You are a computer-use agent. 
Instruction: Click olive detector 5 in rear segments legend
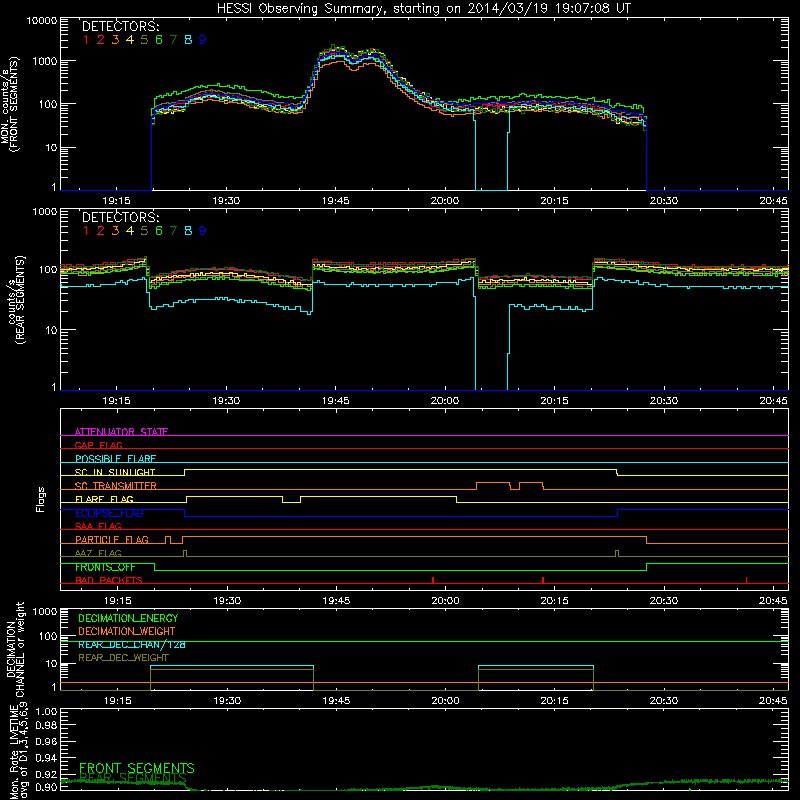[144, 231]
